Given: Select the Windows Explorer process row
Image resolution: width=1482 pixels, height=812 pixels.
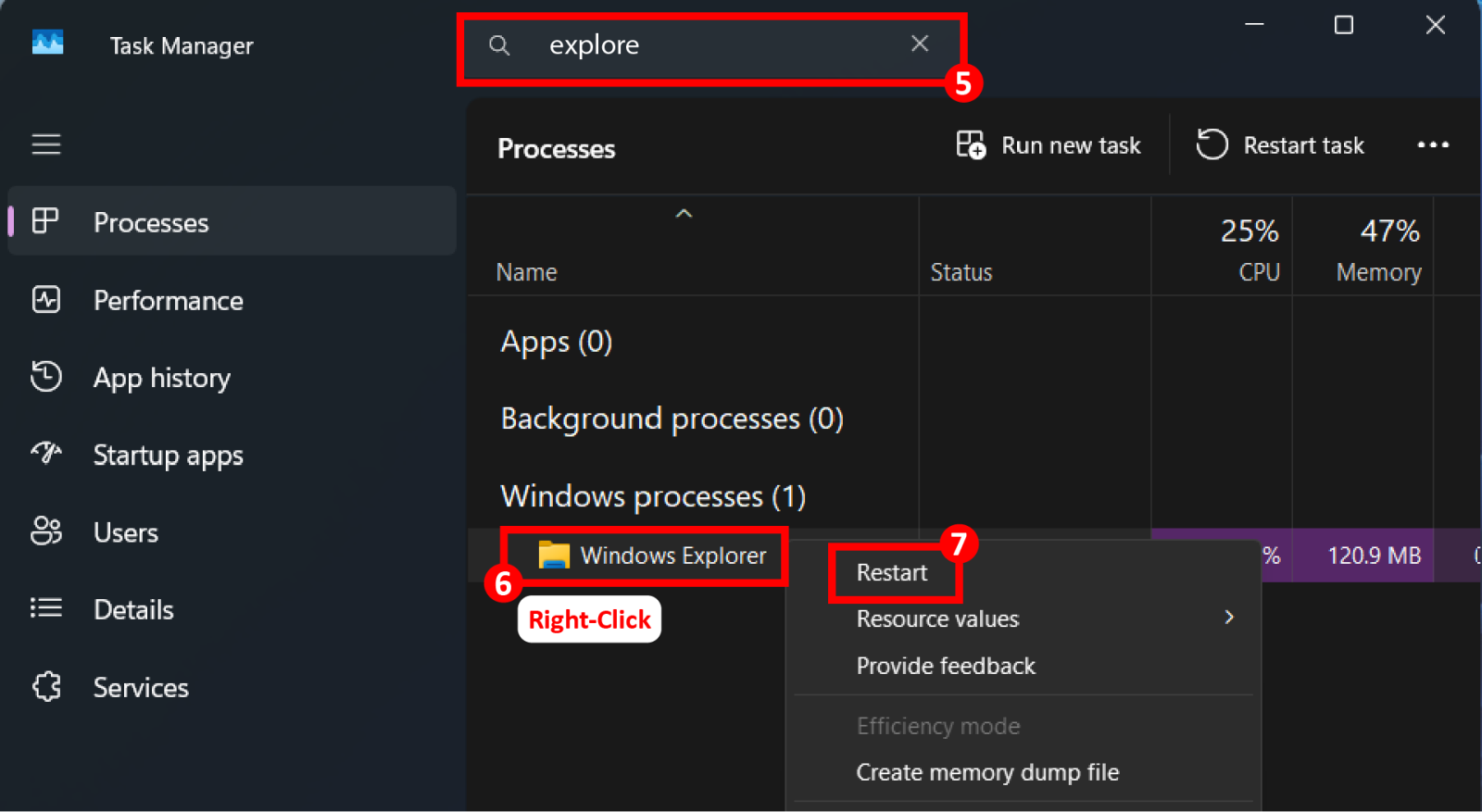Looking at the screenshot, I should click(x=673, y=556).
